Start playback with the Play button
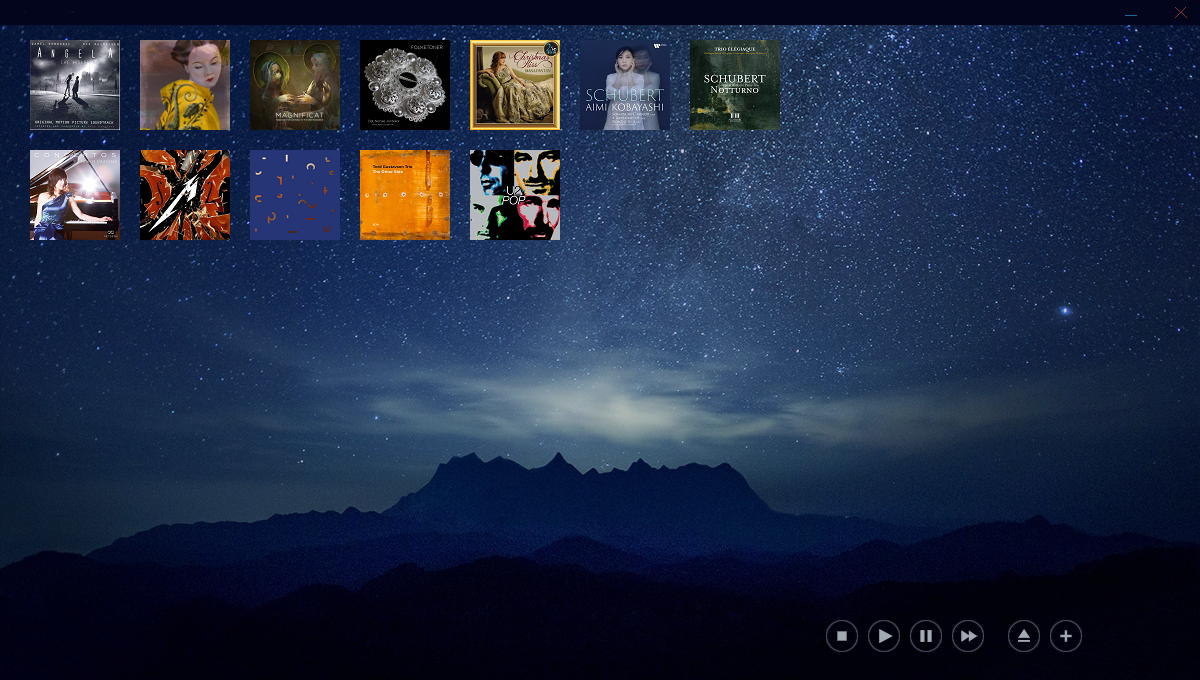 tap(884, 636)
